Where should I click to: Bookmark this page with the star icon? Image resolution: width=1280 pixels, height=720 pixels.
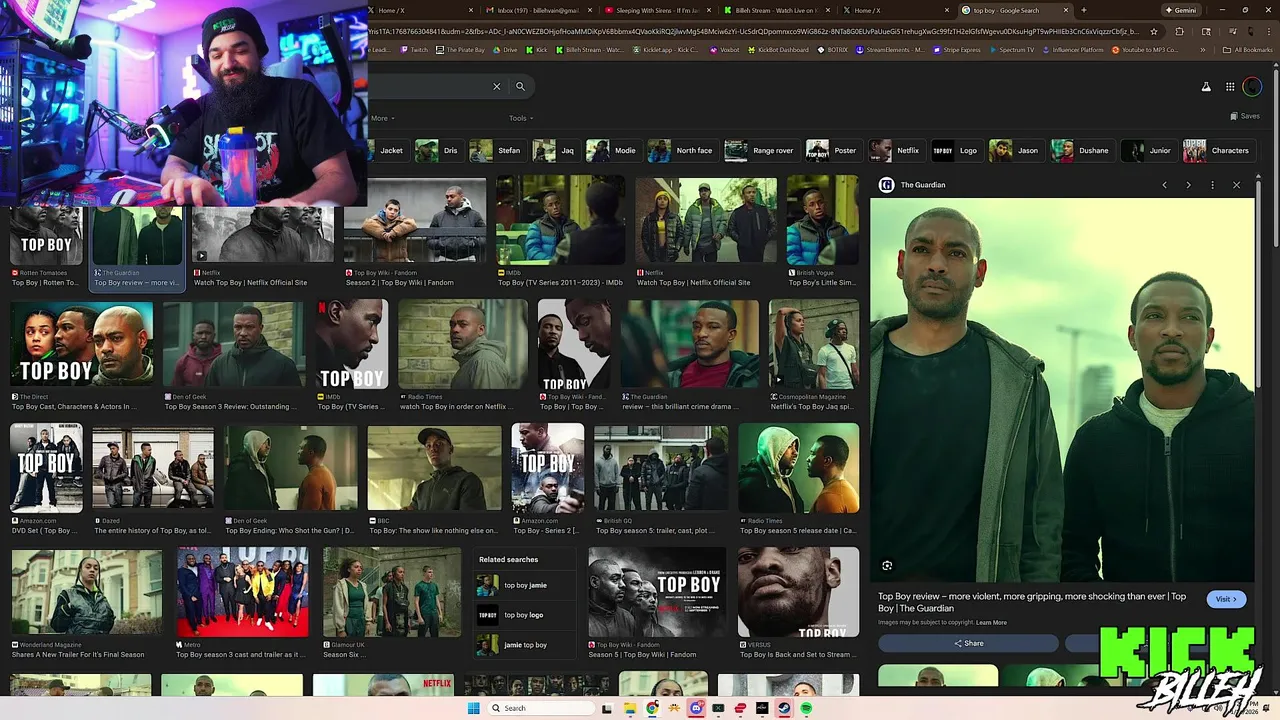click(x=1154, y=31)
